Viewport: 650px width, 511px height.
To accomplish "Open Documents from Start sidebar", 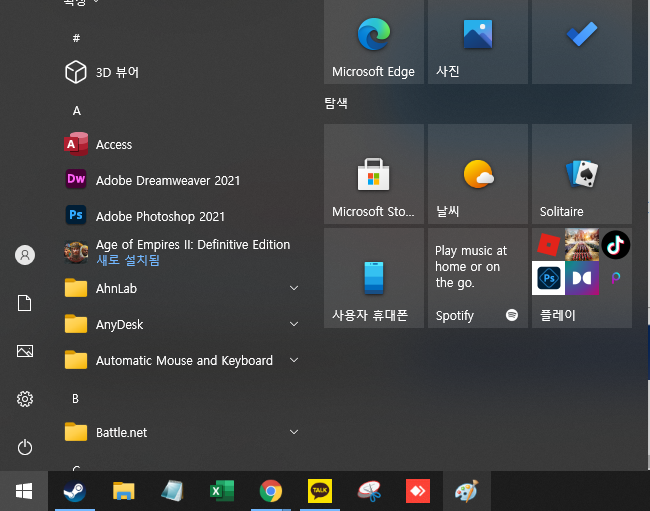I will (25, 303).
